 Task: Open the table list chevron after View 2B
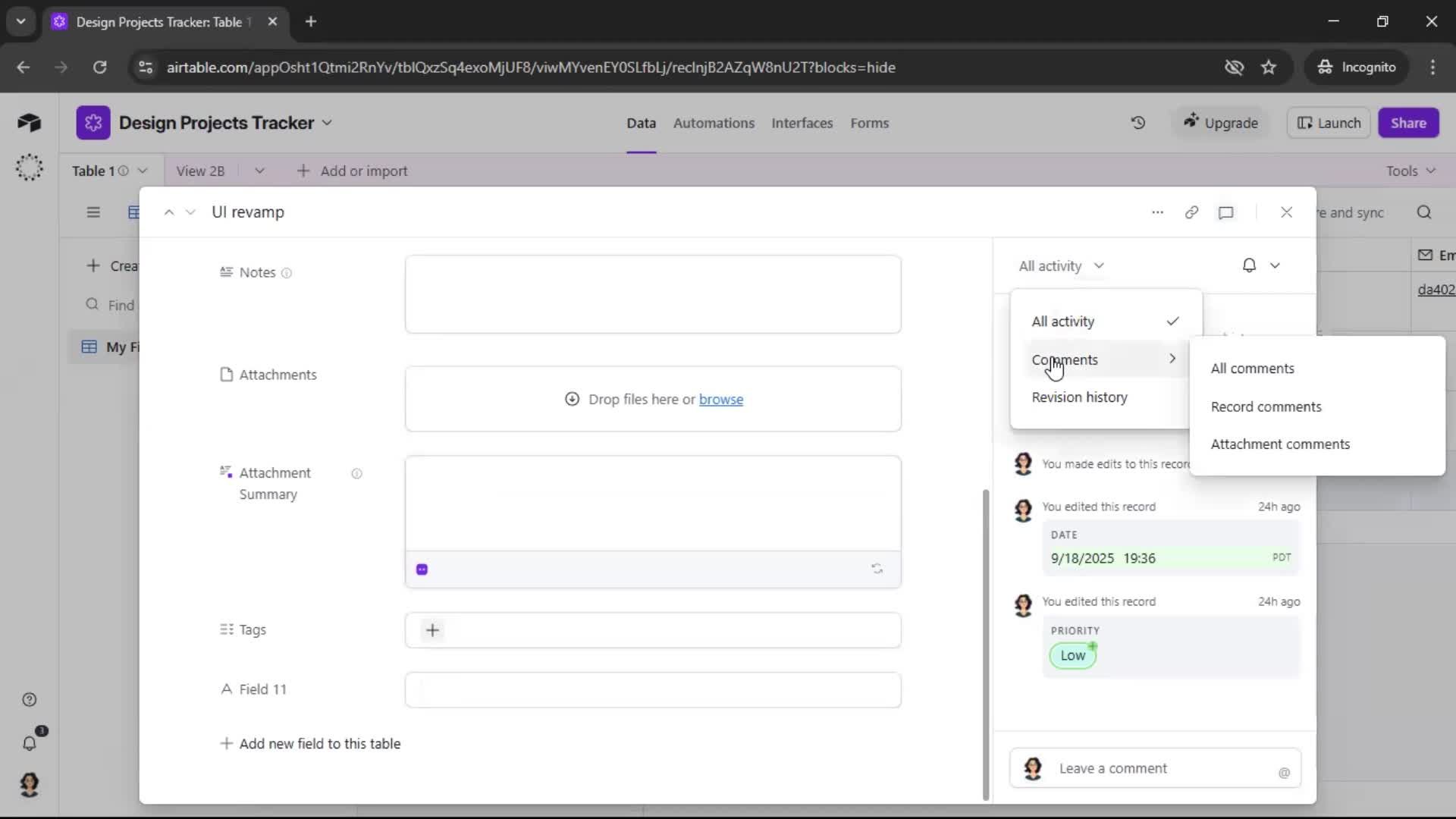click(x=259, y=171)
